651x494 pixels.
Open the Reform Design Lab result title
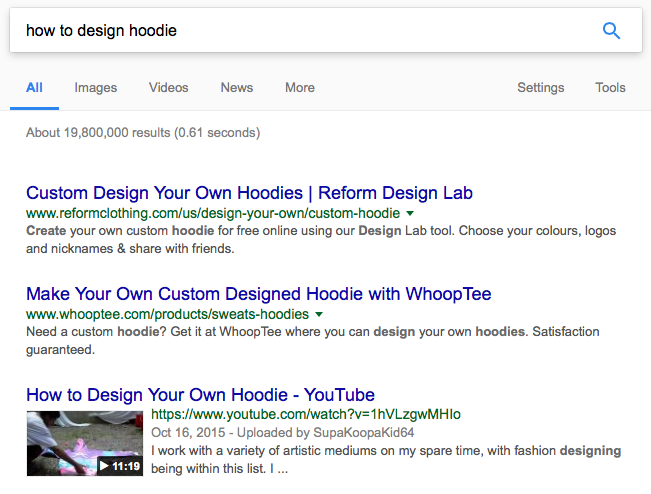(249, 193)
